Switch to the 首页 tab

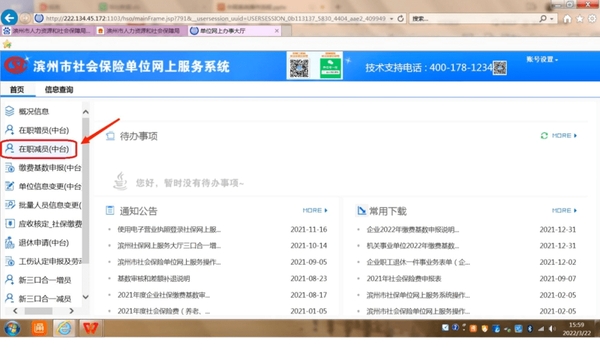[17, 90]
